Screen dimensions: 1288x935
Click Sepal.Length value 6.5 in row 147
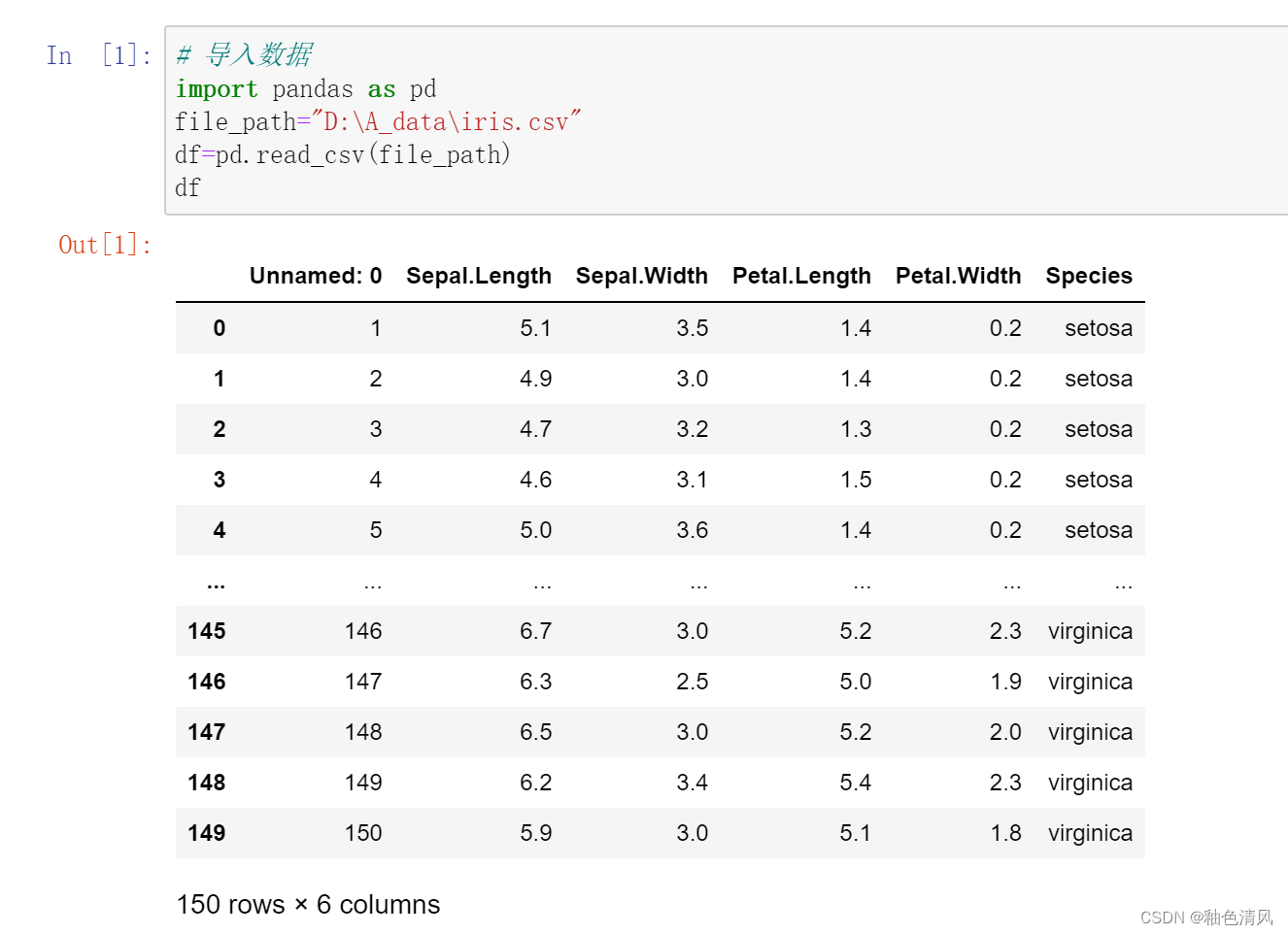click(x=535, y=732)
